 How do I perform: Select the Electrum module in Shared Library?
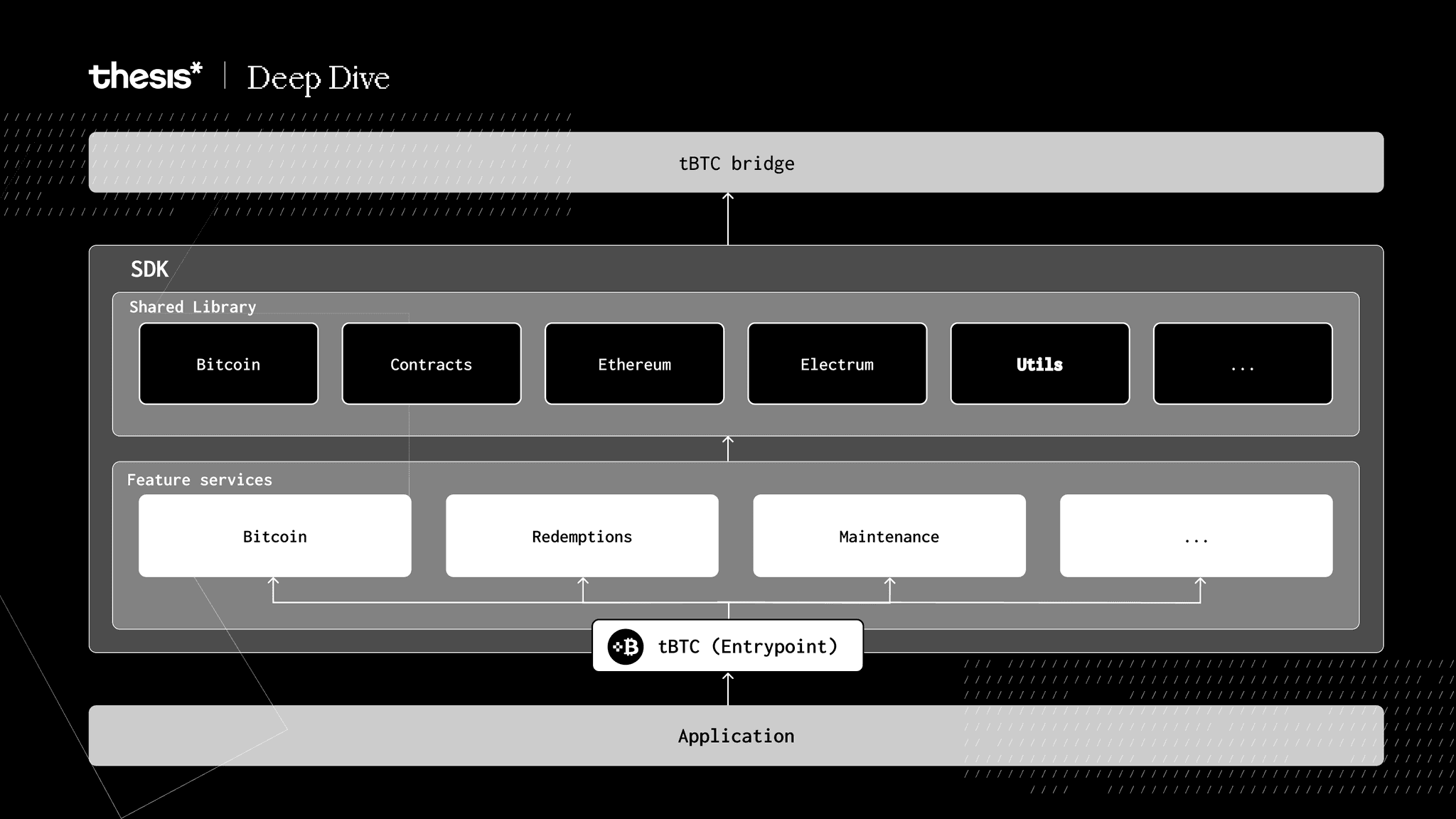[x=837, y=363]
